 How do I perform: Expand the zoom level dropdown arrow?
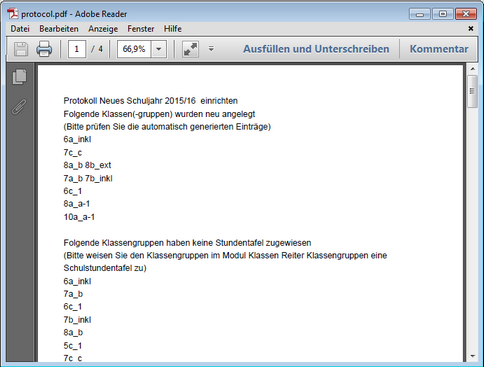[x=159, y=49]
